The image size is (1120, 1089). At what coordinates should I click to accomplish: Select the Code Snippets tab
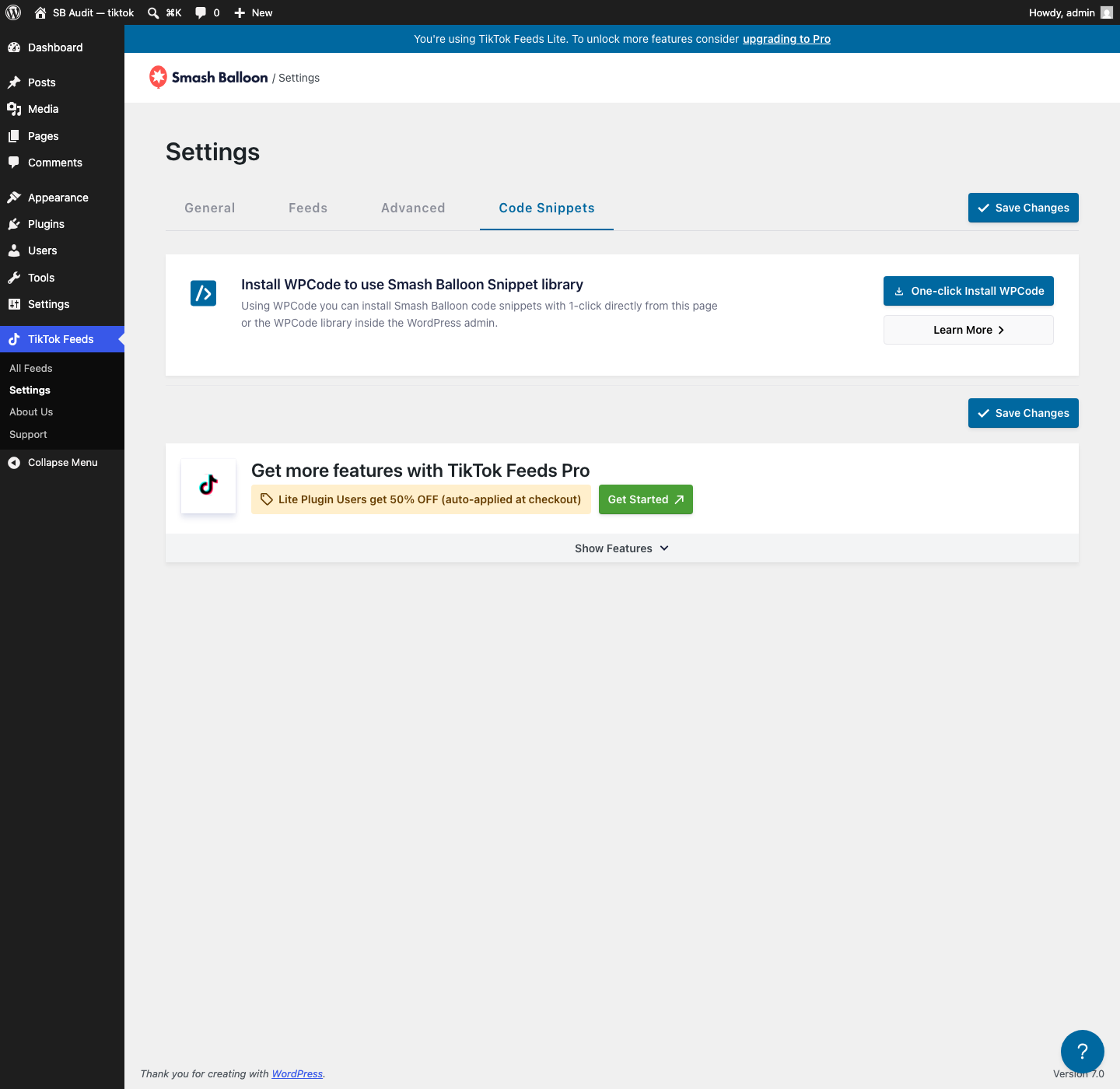[x=547, y=208]
